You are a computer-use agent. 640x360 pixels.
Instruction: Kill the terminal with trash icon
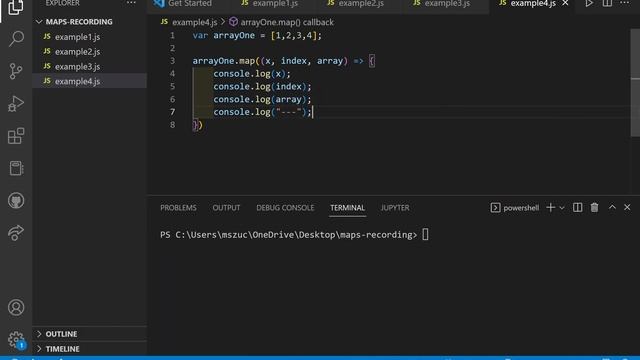tap(594, 207)
